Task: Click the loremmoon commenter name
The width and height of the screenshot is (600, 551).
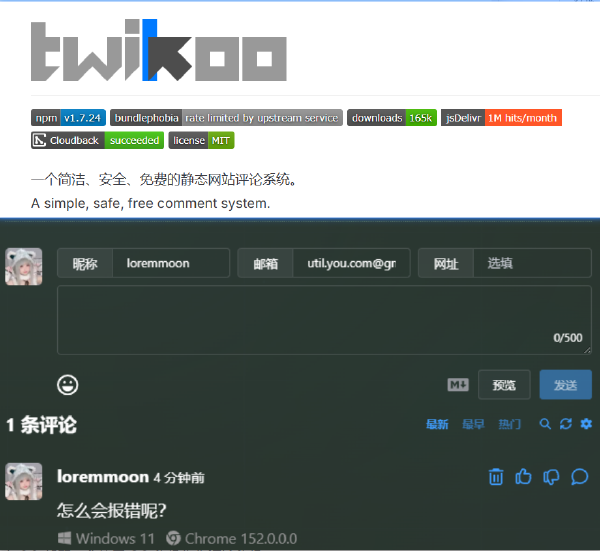Action: (103, 477)
